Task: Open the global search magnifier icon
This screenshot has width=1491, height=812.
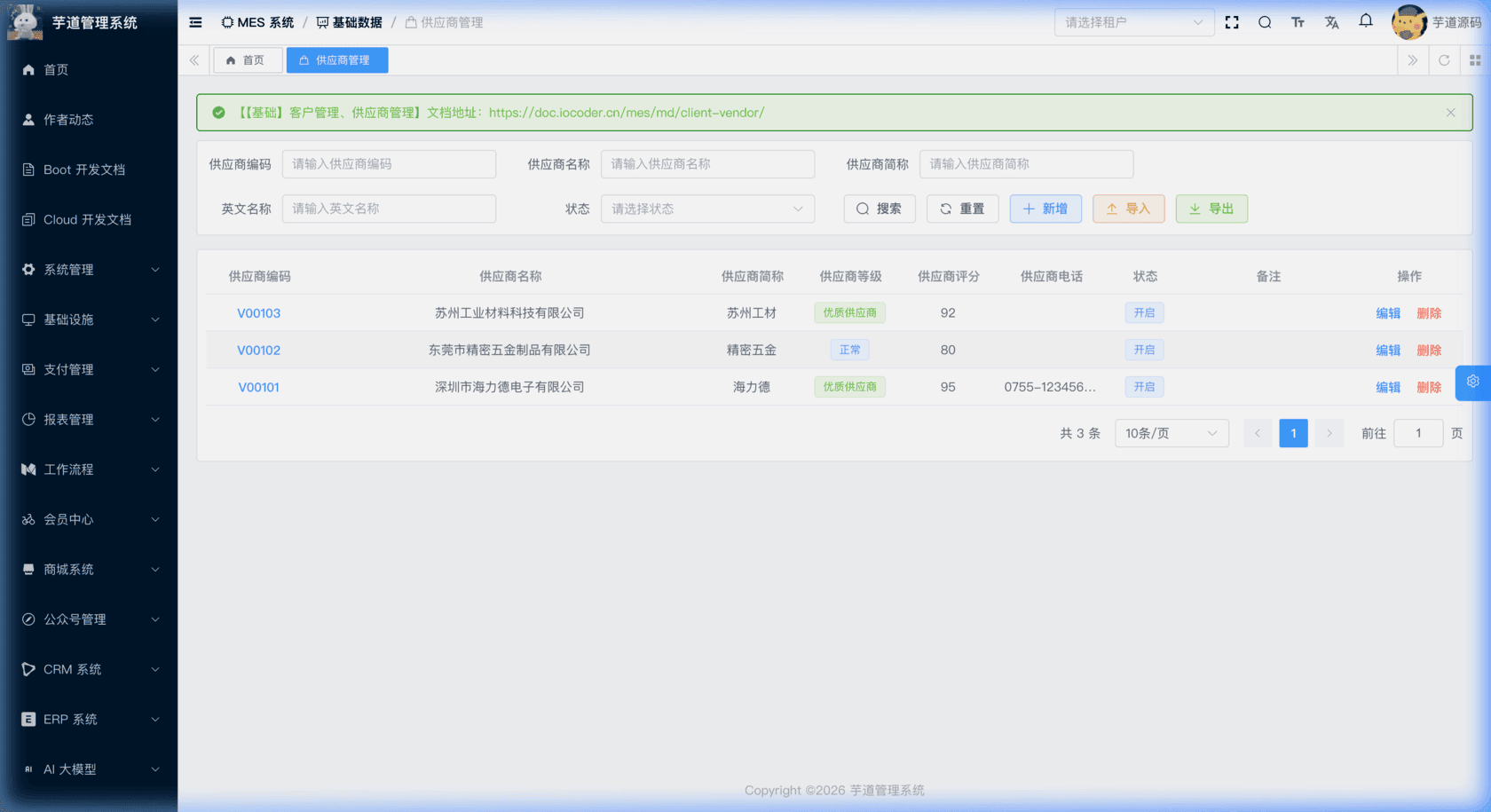Action: pos(1265,22)
